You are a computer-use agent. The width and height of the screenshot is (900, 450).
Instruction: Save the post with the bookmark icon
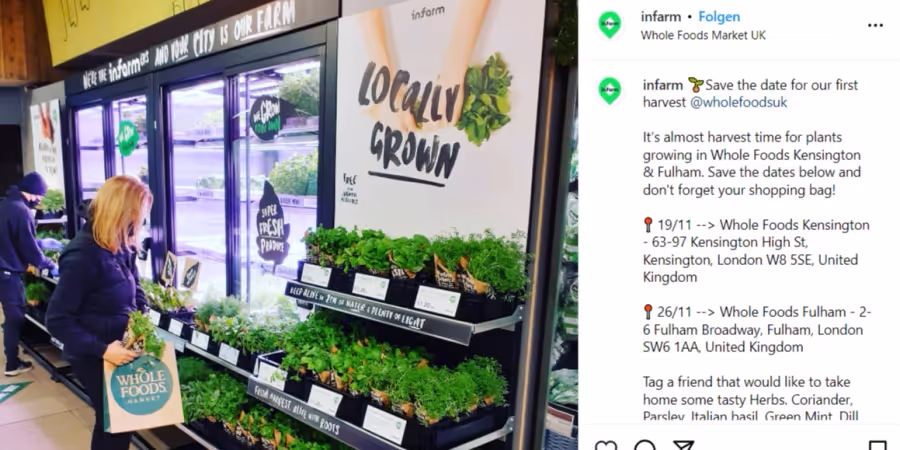click(878, 445)
